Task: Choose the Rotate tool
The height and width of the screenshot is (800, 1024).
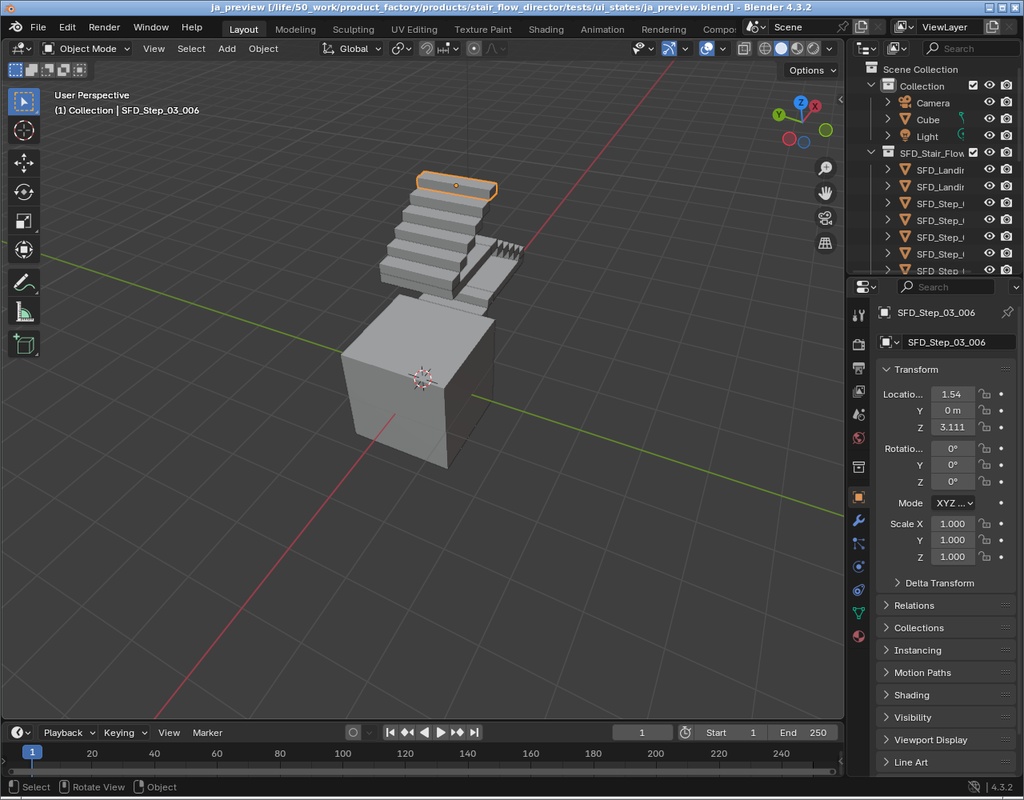Action: tap(24, 192)
